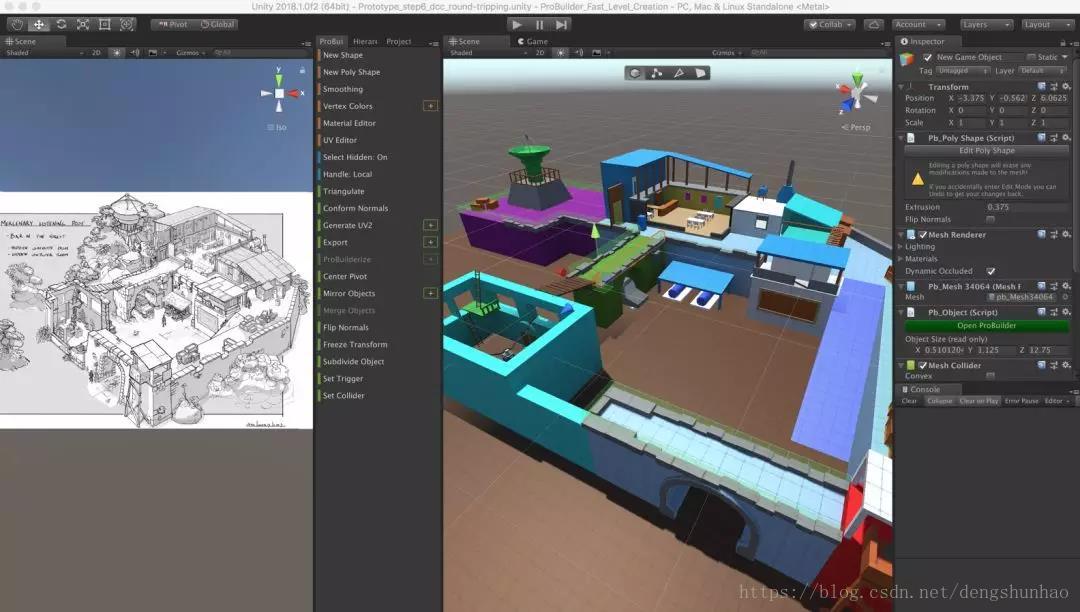Select ProBuilder object selection mode icon
Viewport: 1080px width, 612px height.
pyautogui.click(x=634, y=73)
